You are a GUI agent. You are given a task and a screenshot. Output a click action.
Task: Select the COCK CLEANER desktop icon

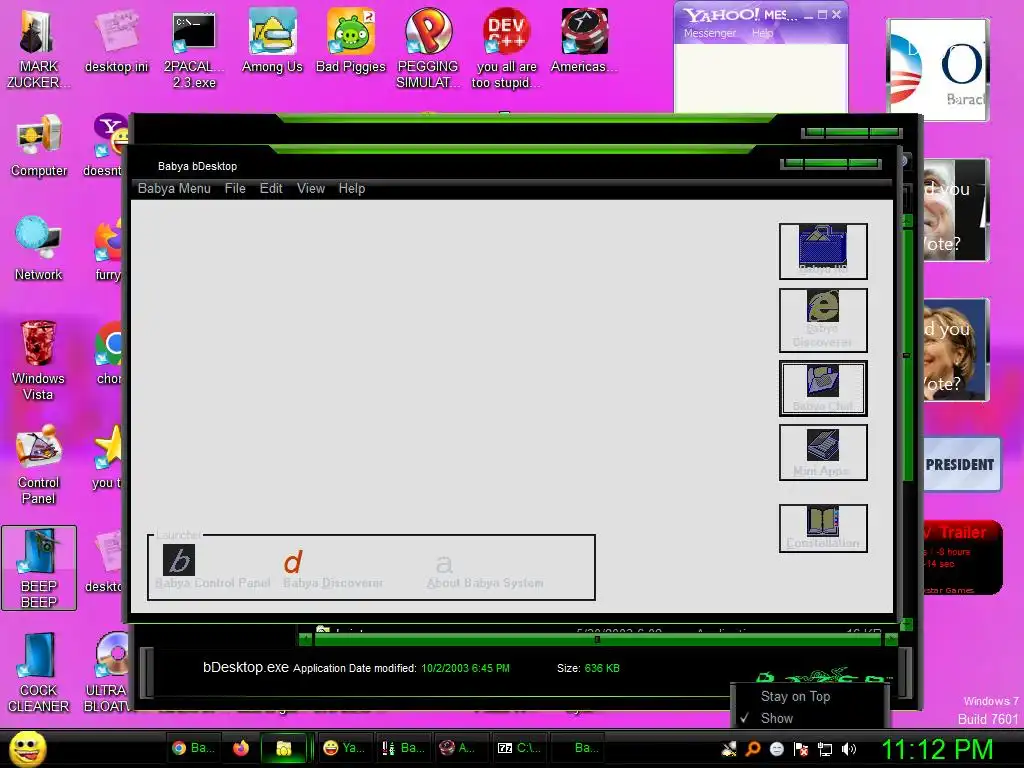point(39,672)
